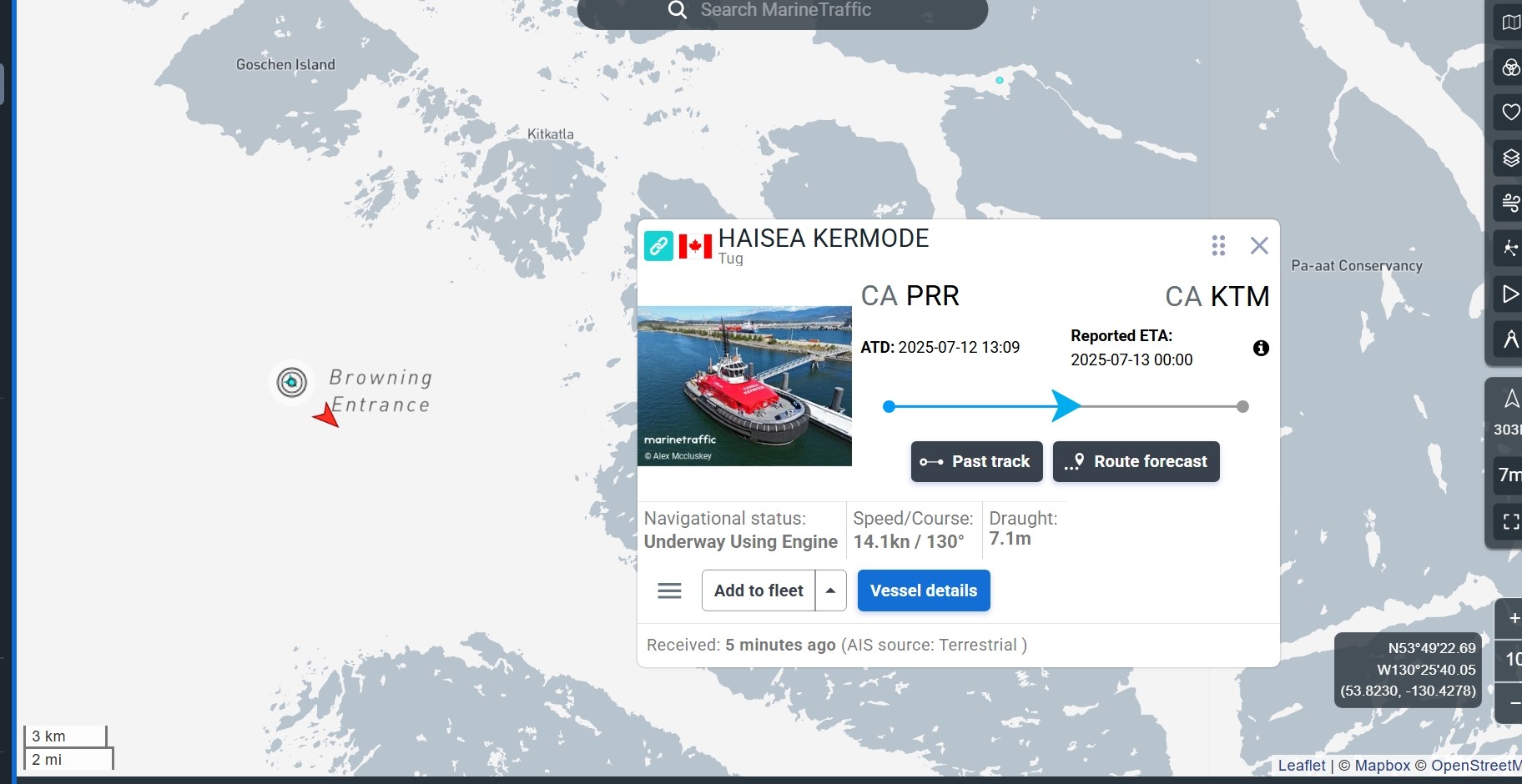Open My Fleets heart icon
The image size is (1522, 784).
click(x=1509, y=112)
